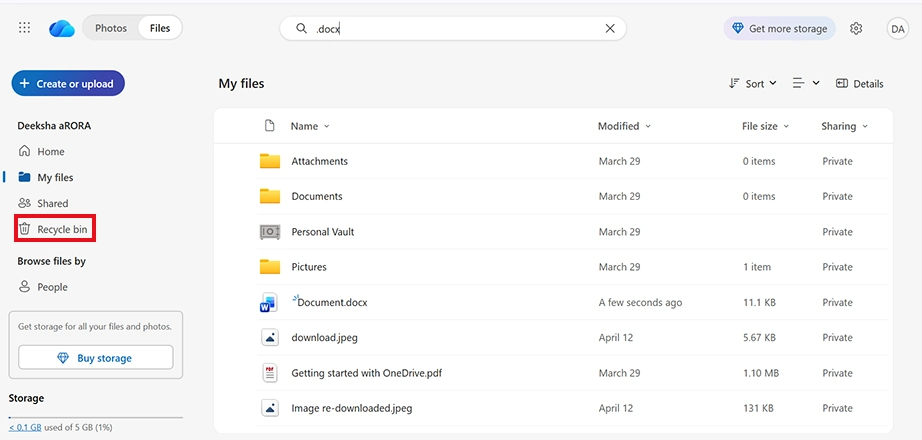Click the '1 item' size for Pictures
The height and width of the screenshot is (440, 922).
point(757,267)
